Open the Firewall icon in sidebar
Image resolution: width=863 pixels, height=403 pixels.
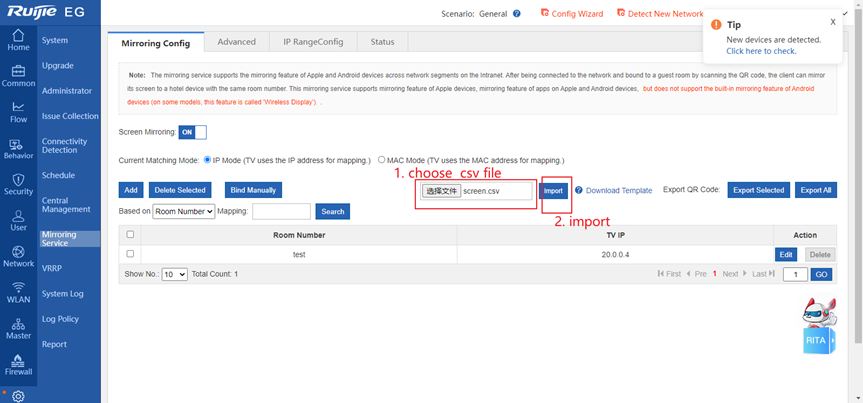[18, 365]
